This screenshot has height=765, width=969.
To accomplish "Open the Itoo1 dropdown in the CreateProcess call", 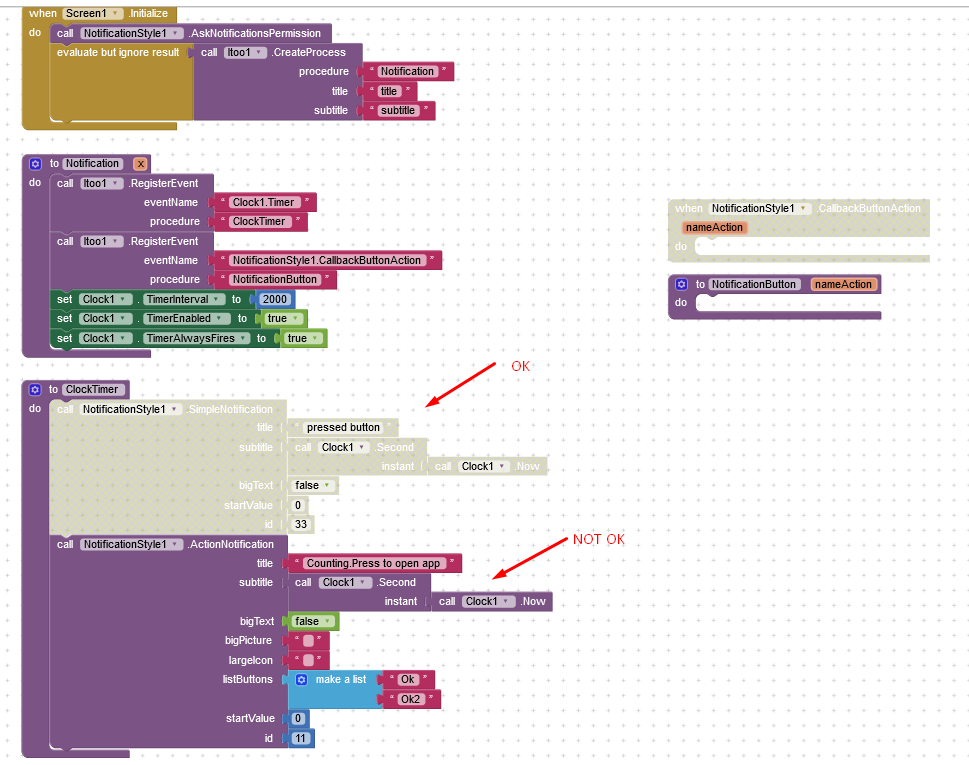I will point(245,53).
